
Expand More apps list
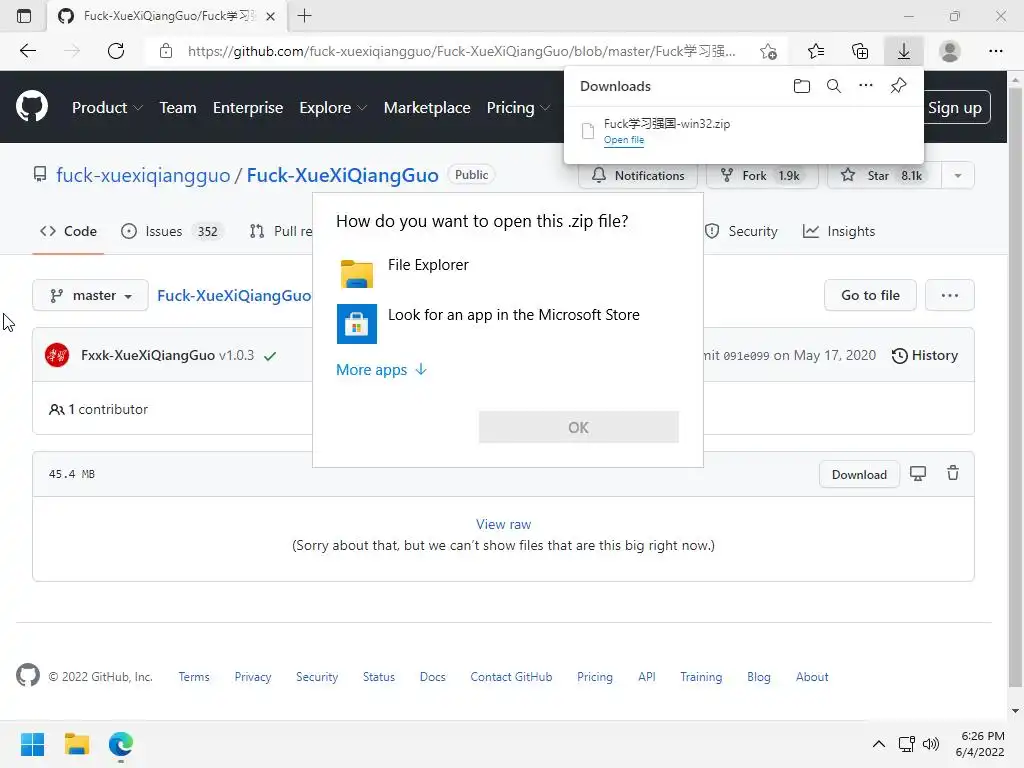(x=381, y=370)
